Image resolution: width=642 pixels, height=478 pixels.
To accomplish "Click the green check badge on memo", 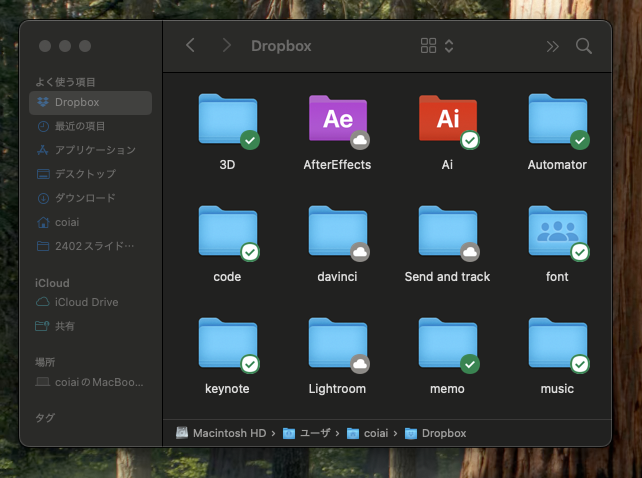I will coord(470,364).
